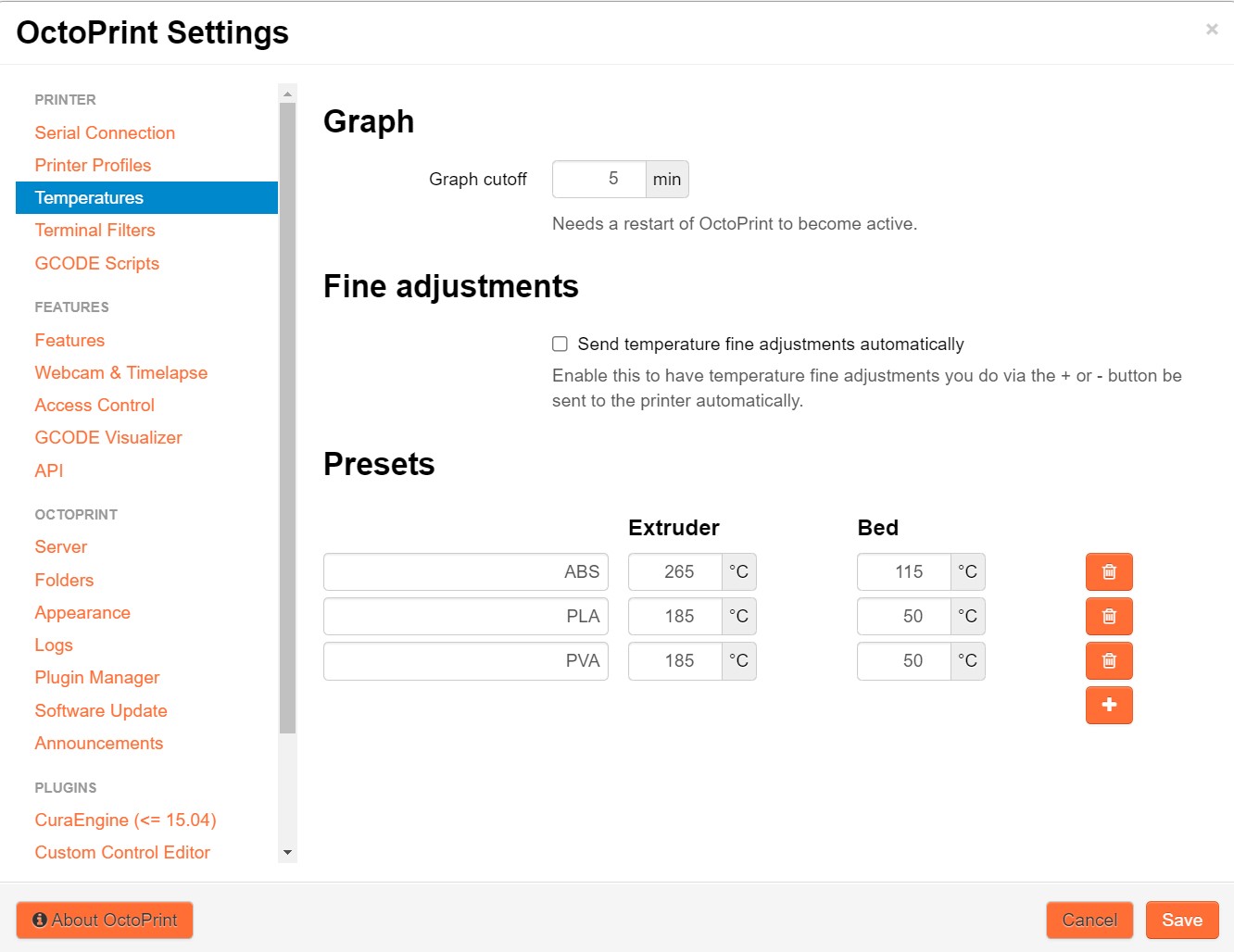Open About OctoPrint info
Viewport: 1234px width, 952px height.
coord(105,920)
